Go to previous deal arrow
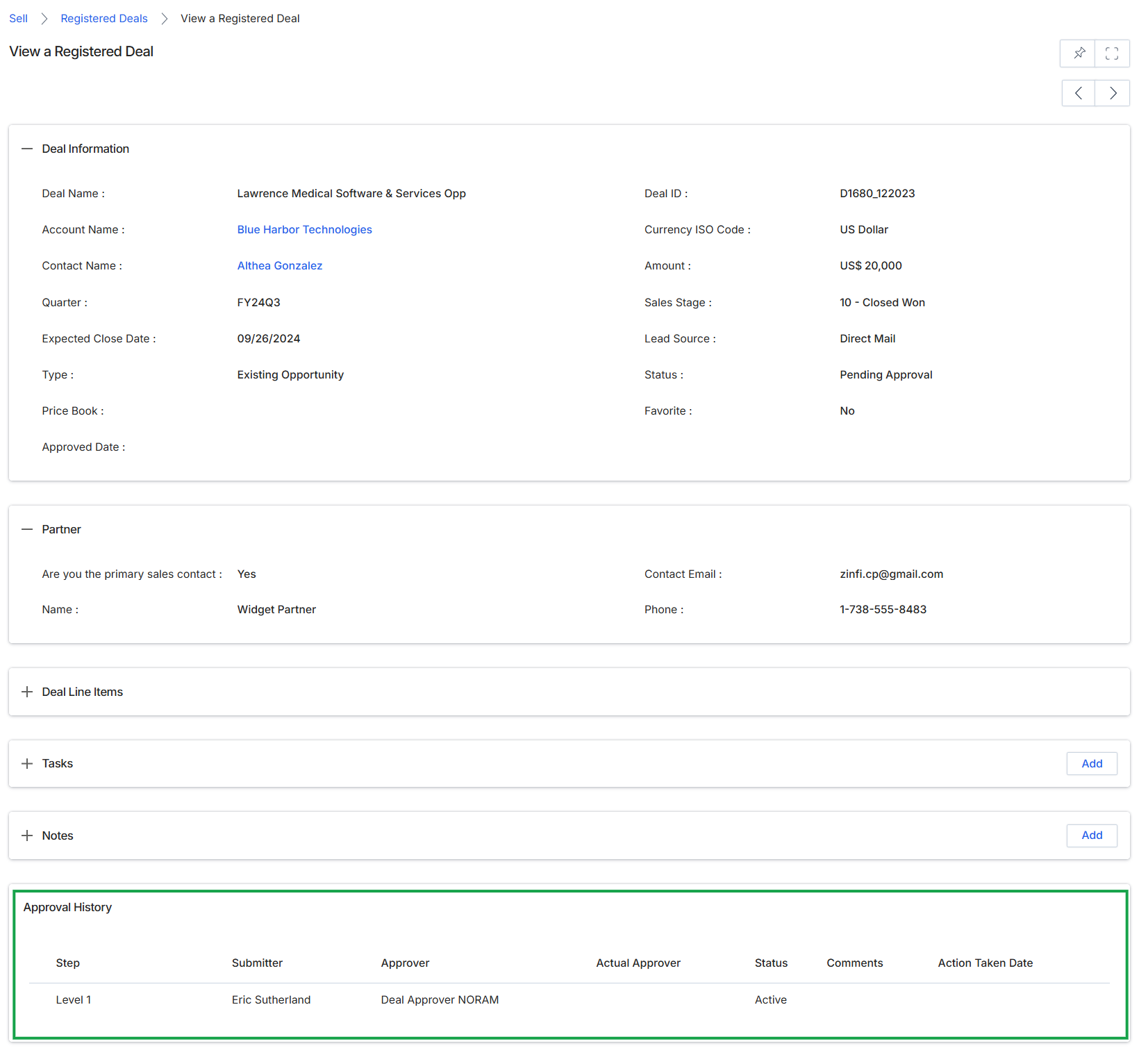This screenshot has height=1064, width=1139. click(1079, 93)
